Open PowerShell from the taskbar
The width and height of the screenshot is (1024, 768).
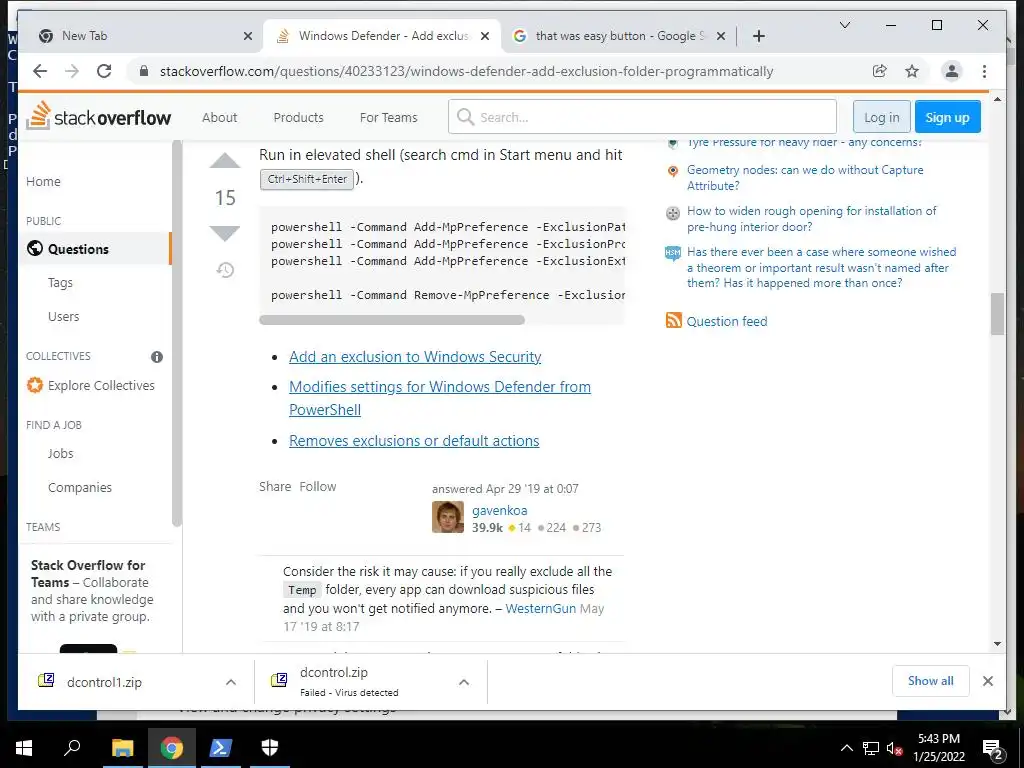pos(219,748)
